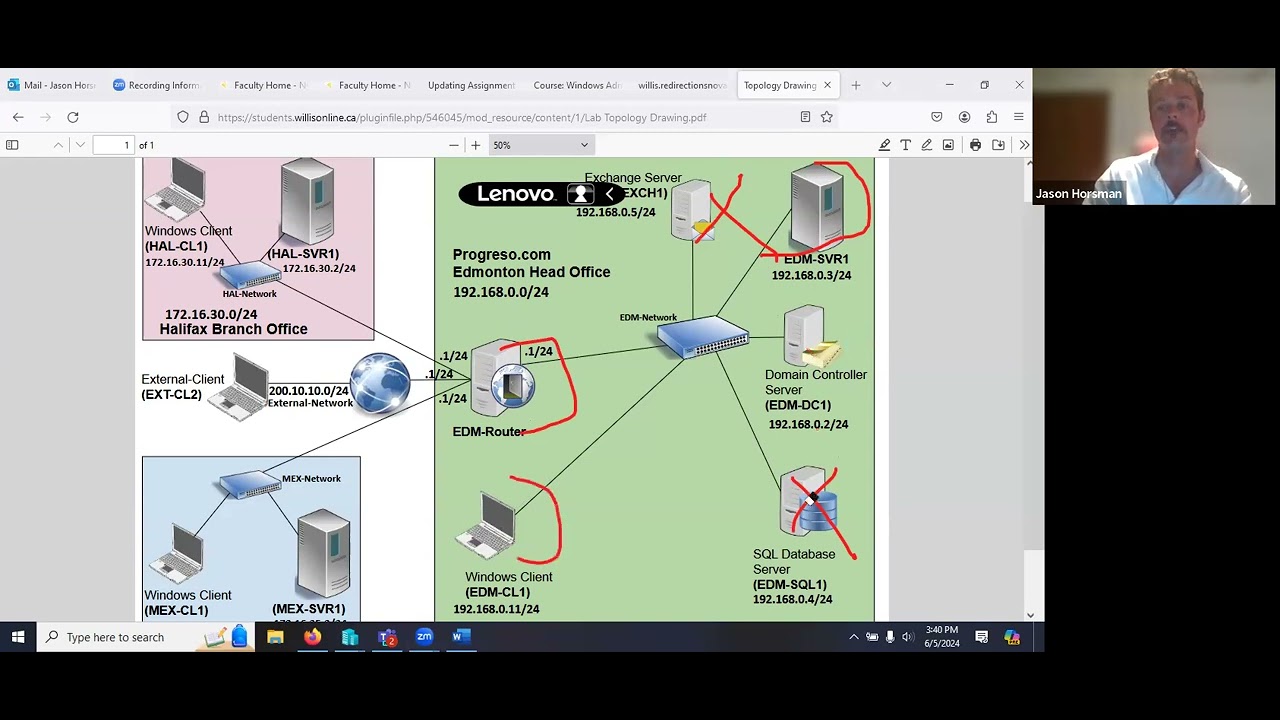Open Microsoft Teams from taskbar
Screen dimensions: 1280x720
pos(387,637)
